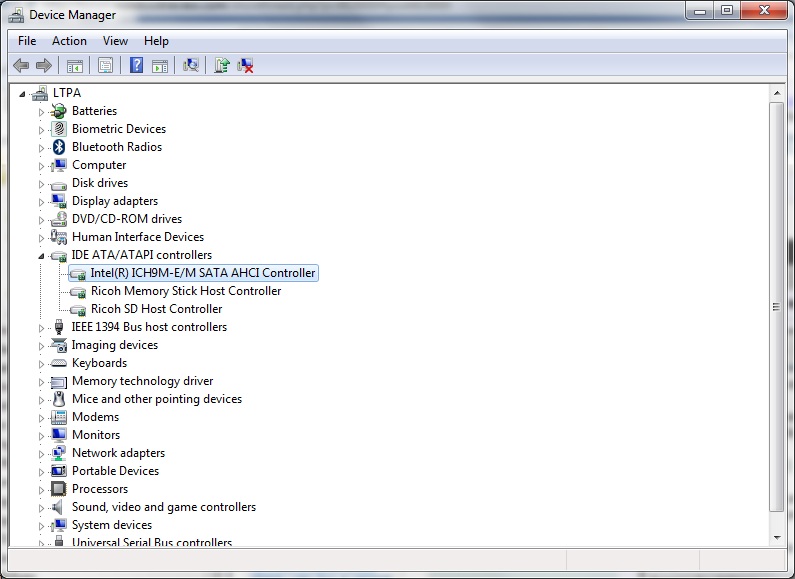795x579 pixels.
Task: Close the Device Manager window
Action: point(765,11)
